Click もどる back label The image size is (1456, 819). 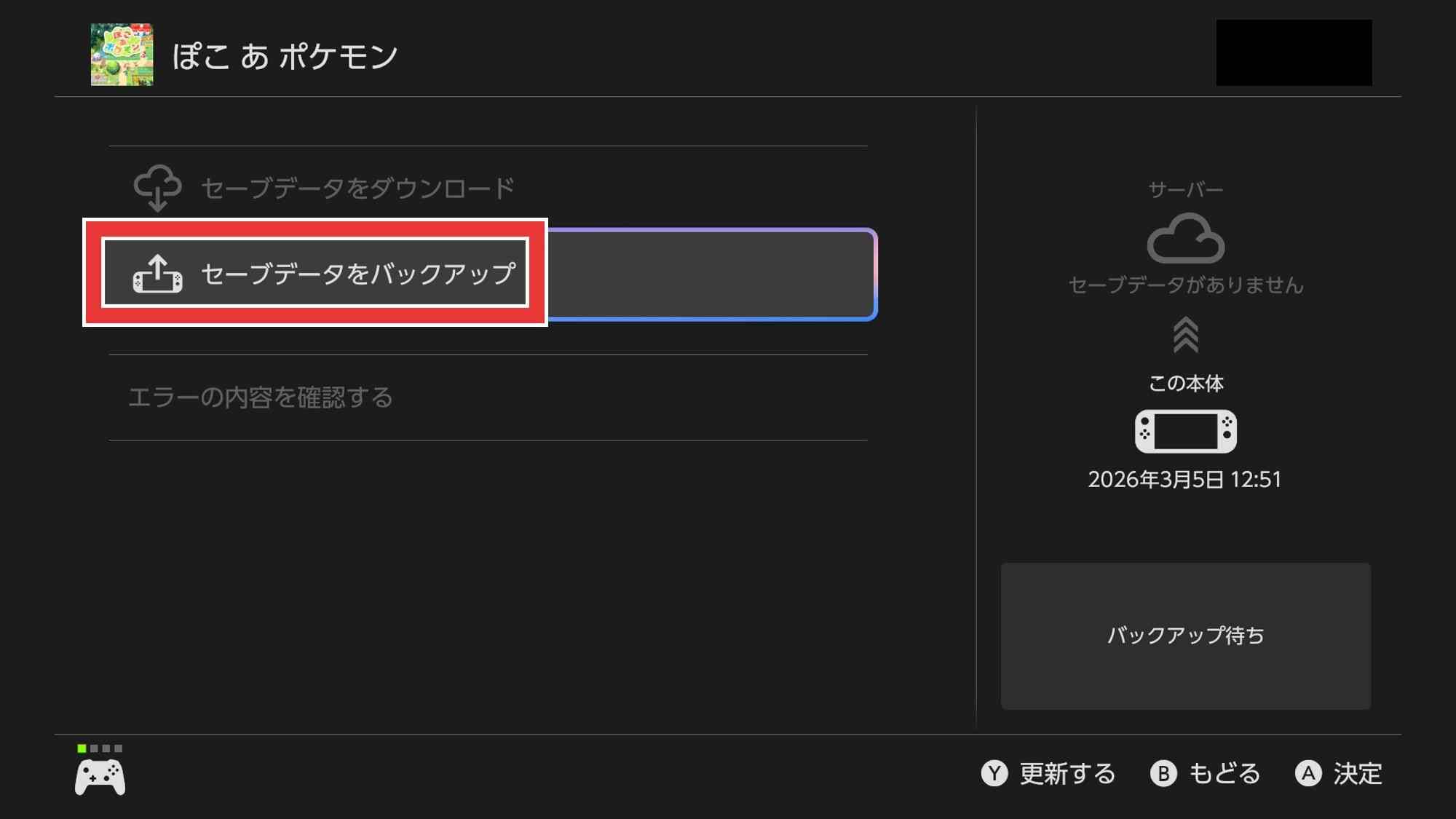tap(1224, 773)
